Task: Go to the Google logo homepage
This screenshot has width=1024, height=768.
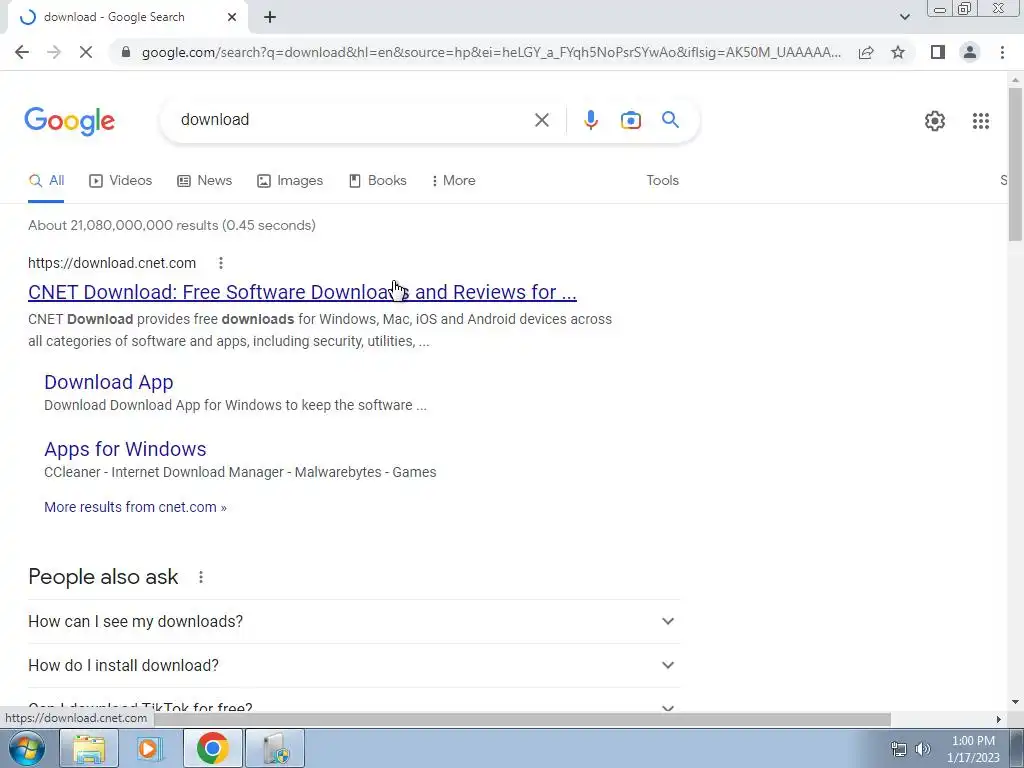Action: 69,121
